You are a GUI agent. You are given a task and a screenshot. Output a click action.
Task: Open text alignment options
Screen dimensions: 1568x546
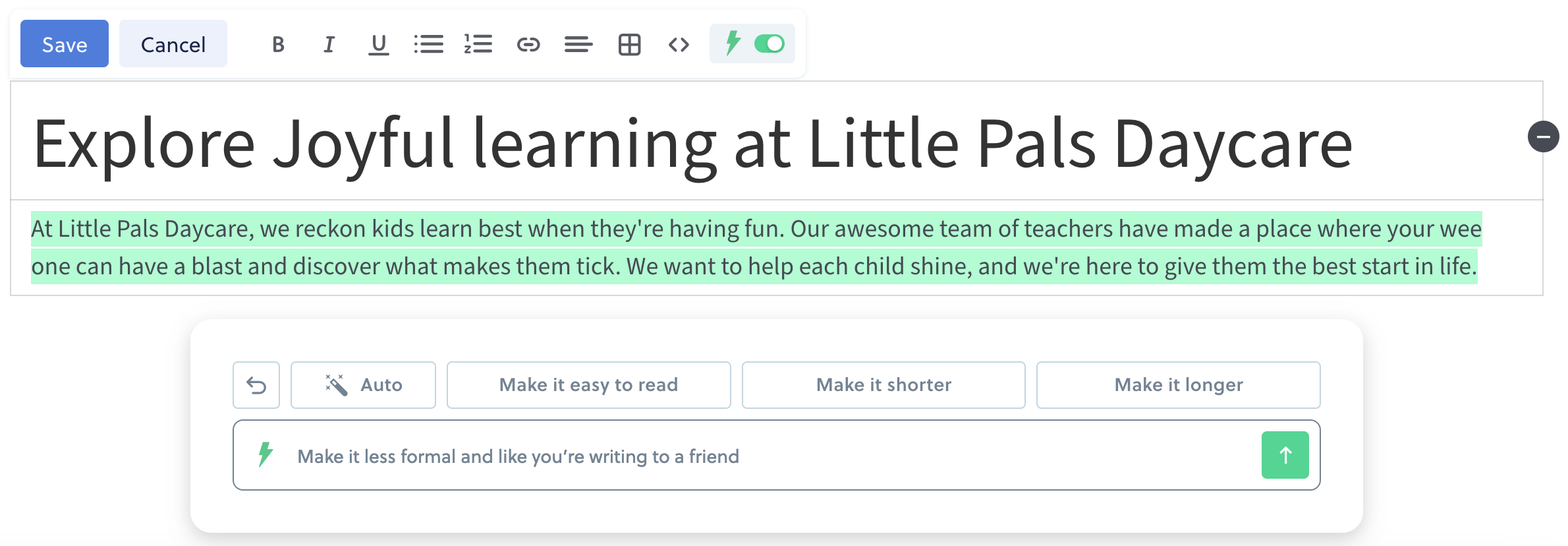[578, 44]
